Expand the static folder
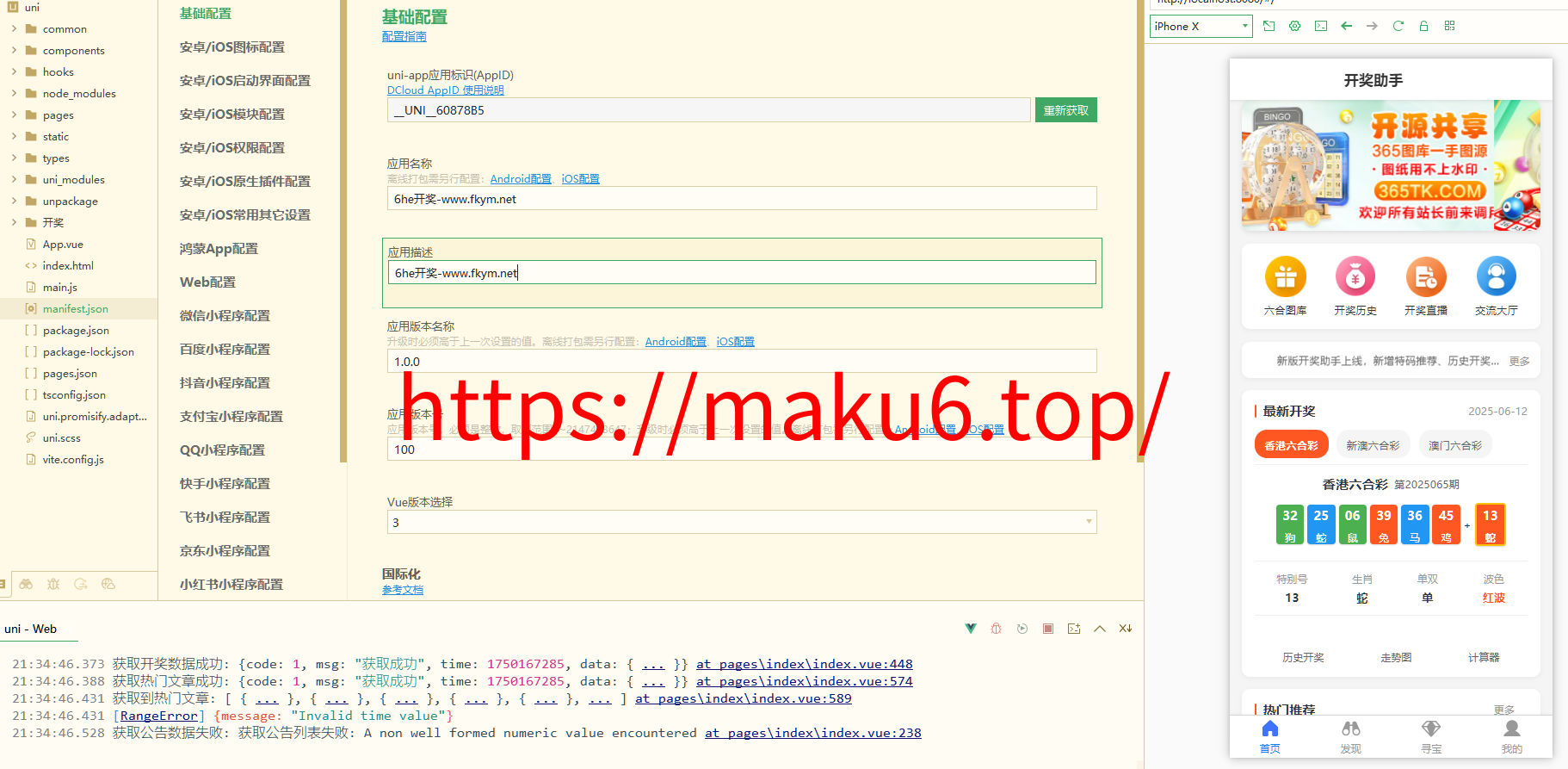The width and height of the screenshot is (1568, 769). (x=14, y=136)
